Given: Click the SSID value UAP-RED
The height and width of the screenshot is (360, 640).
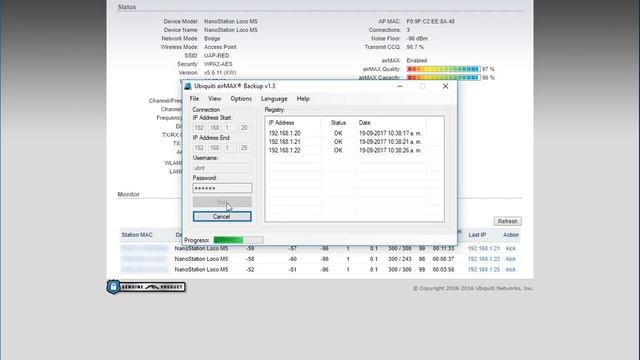Looking at the screenshot, I should [217, 56].
